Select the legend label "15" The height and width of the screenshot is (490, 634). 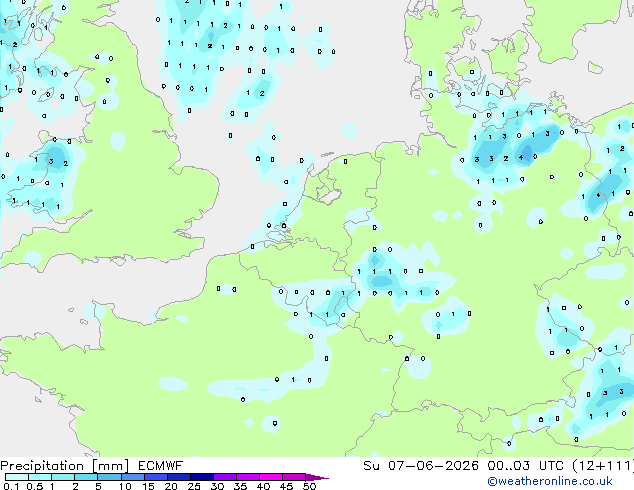[148, 486]
